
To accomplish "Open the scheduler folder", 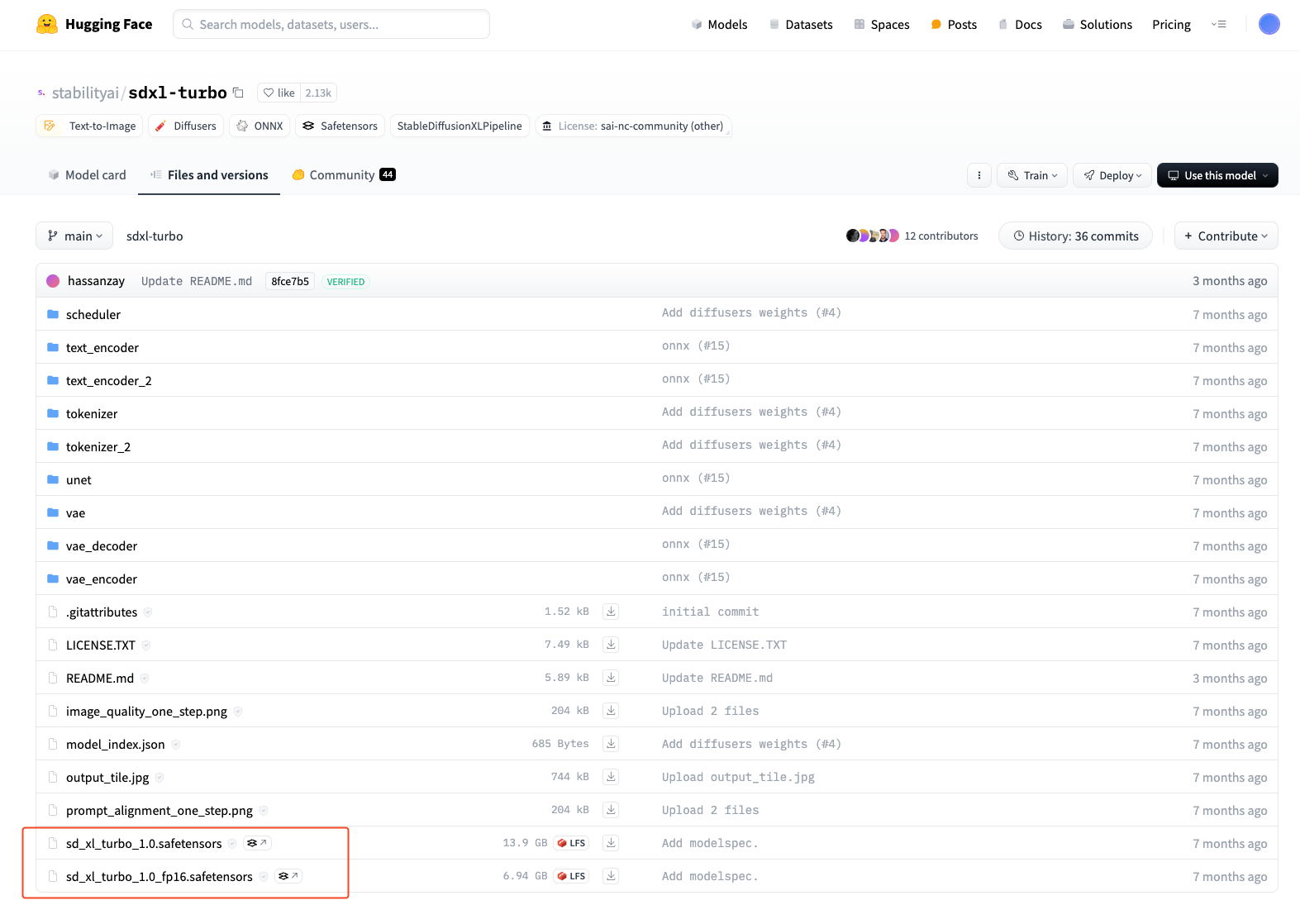I will point(93,314).
